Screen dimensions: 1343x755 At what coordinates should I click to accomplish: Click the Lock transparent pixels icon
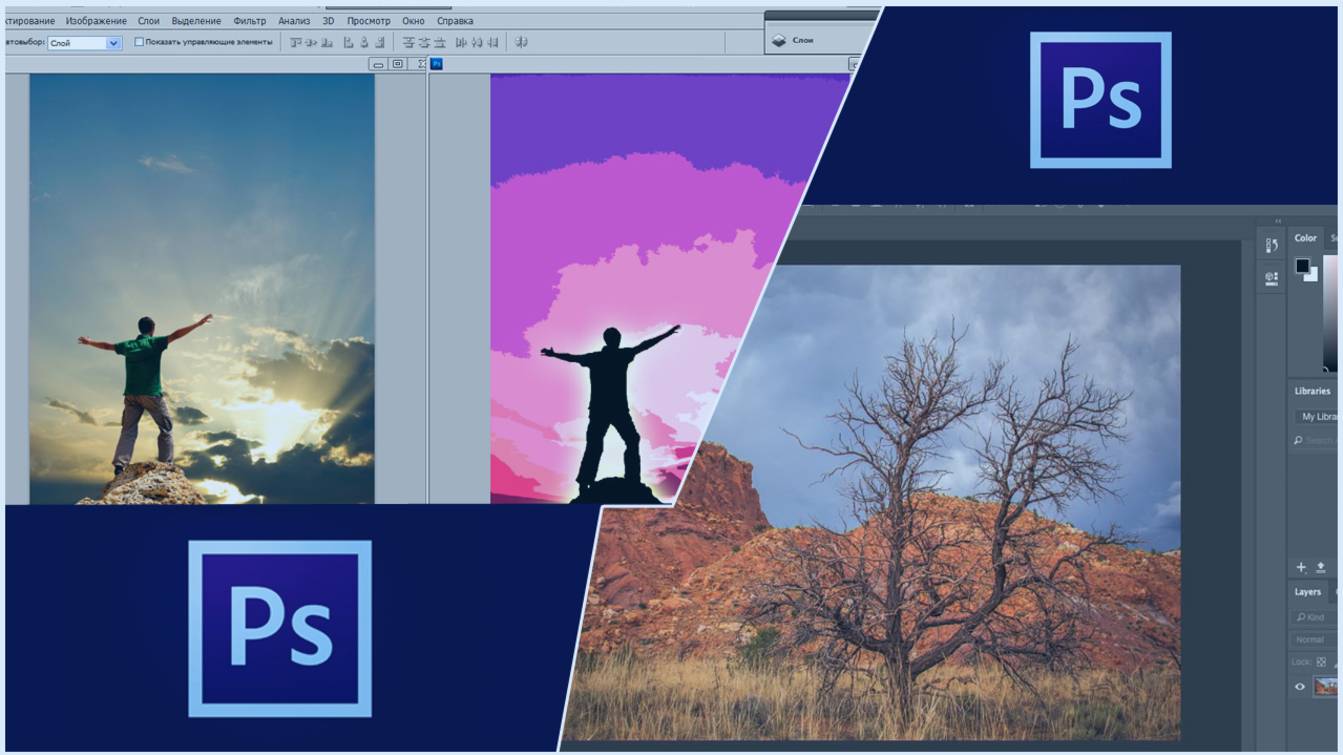coord(1321,662)
